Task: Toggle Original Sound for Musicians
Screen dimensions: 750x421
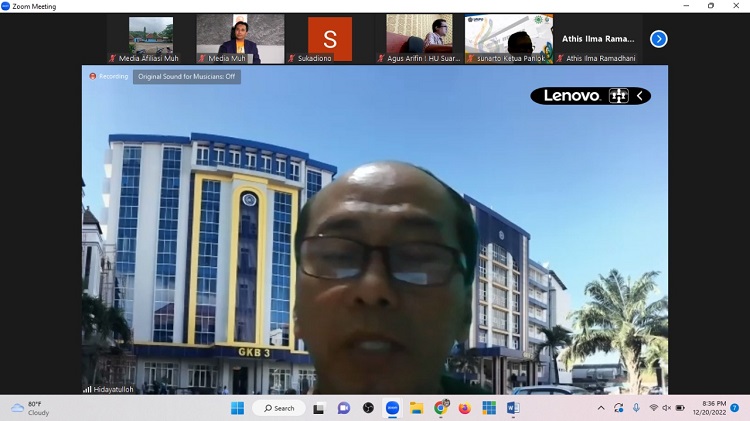Action: coord(187,77)
